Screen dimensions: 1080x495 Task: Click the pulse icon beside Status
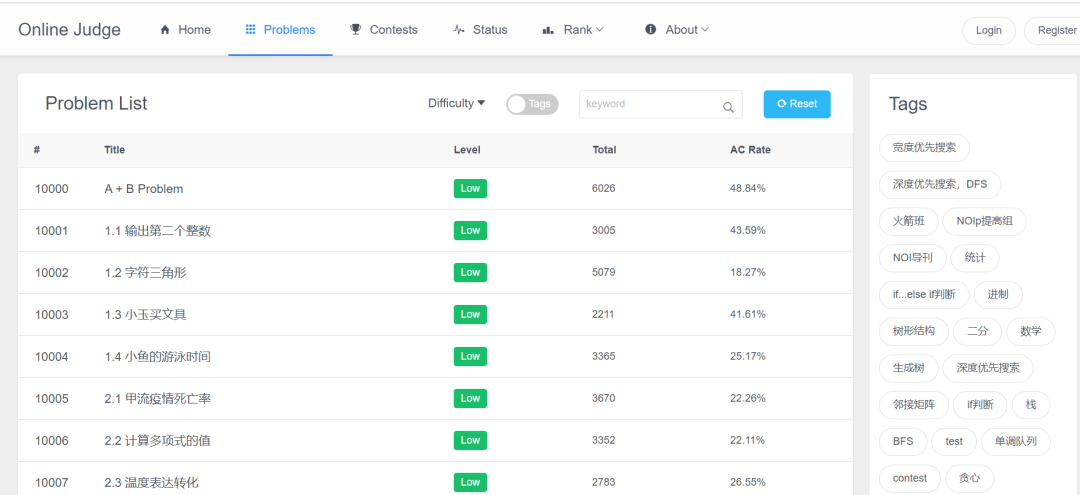click(459, 30)
